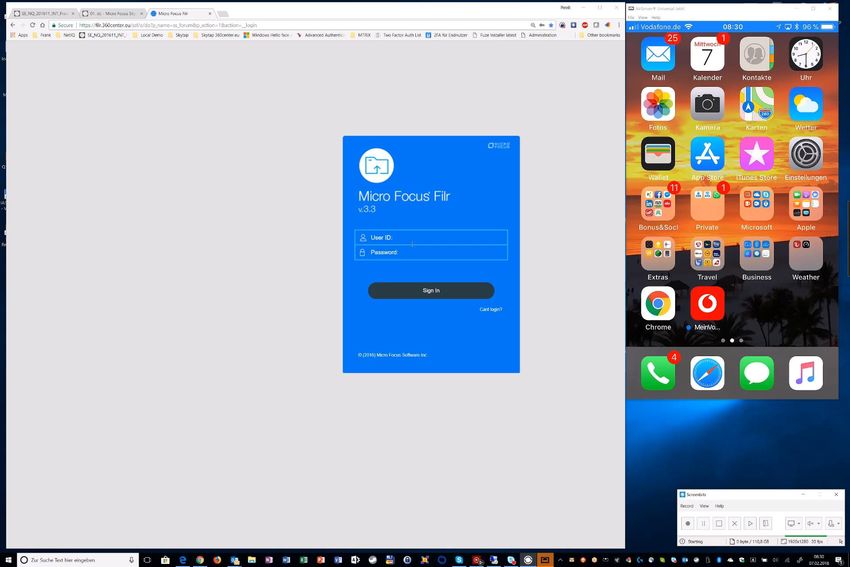Open Safari in the iPhone dock
Screen dimensions: 850x567
tap(707, 373)
